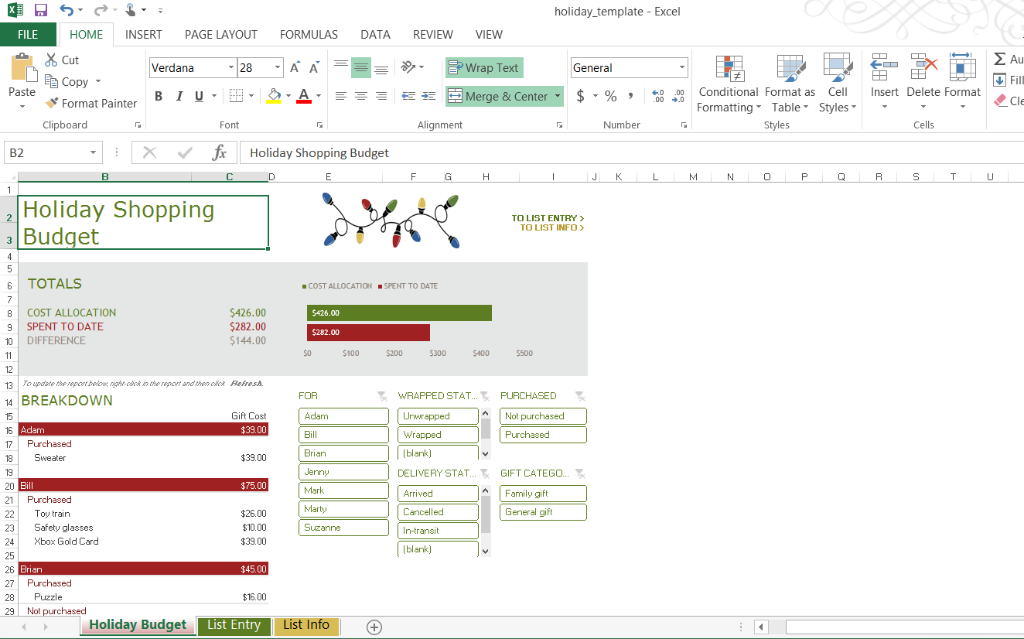1024x639 pixels.
Task: Open the Name Box dropdown arrow
Action: [93, 153]
